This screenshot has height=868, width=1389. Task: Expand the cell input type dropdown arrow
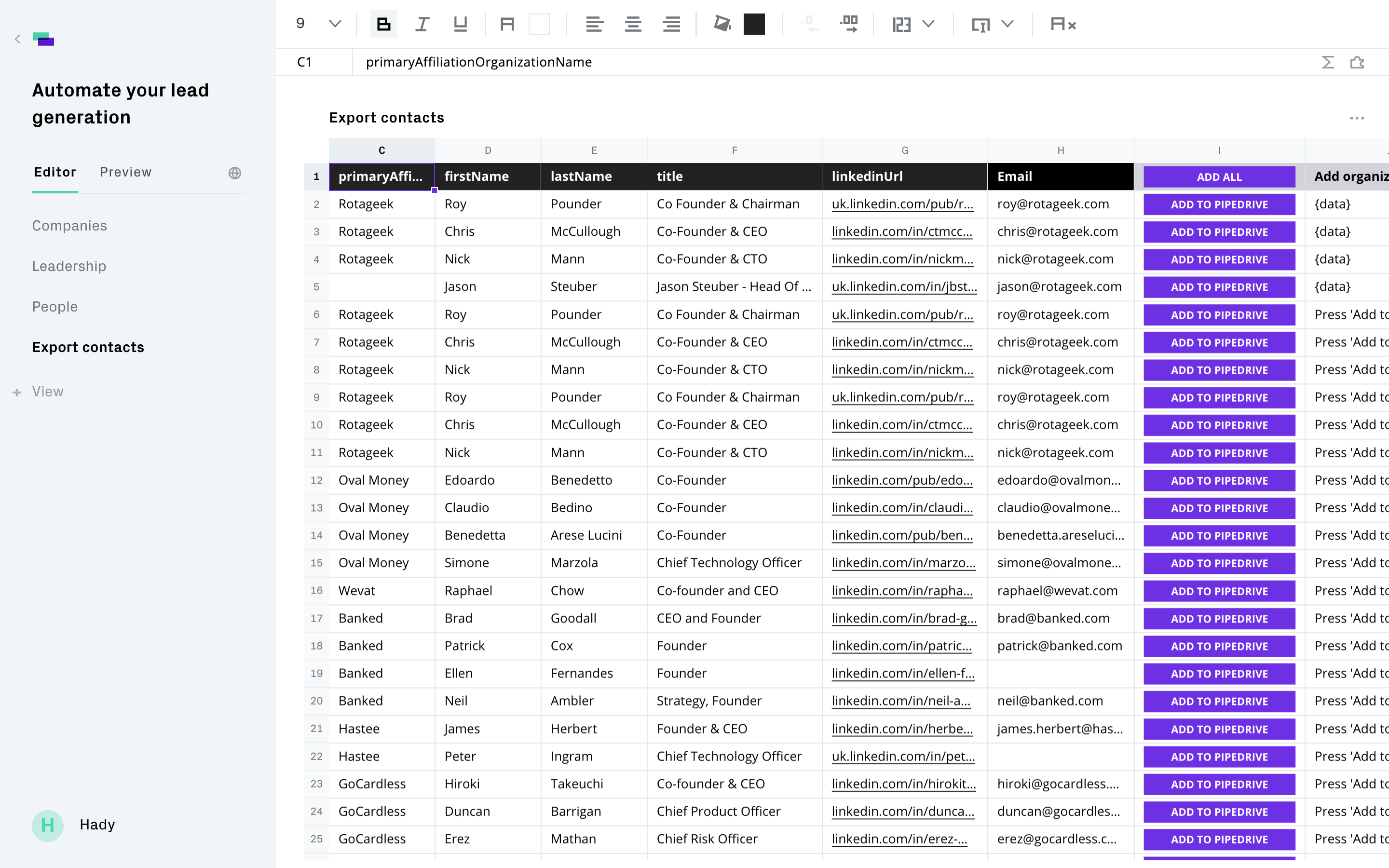[x=1008, y=24]
